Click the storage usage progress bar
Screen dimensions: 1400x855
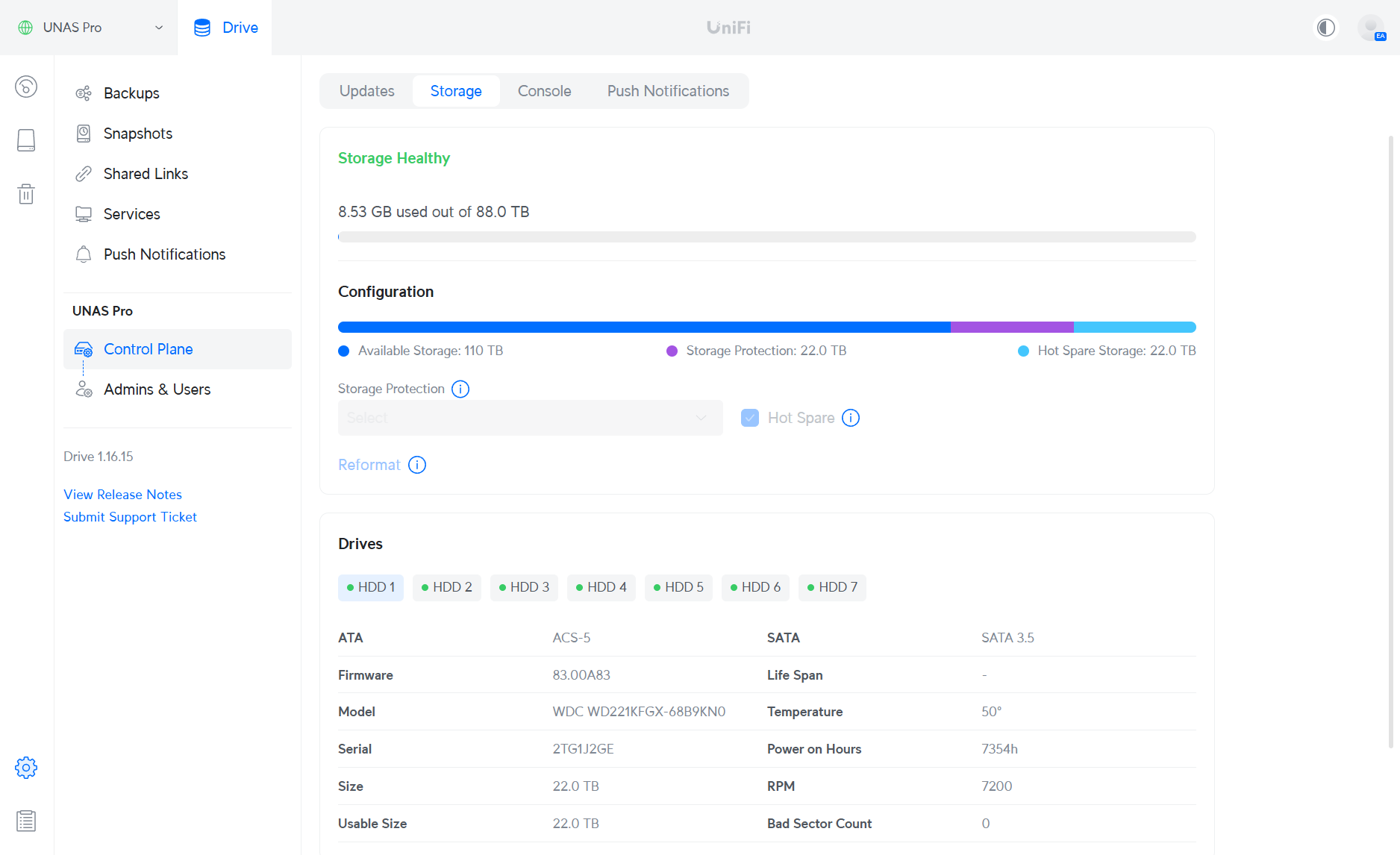[767, 237]
